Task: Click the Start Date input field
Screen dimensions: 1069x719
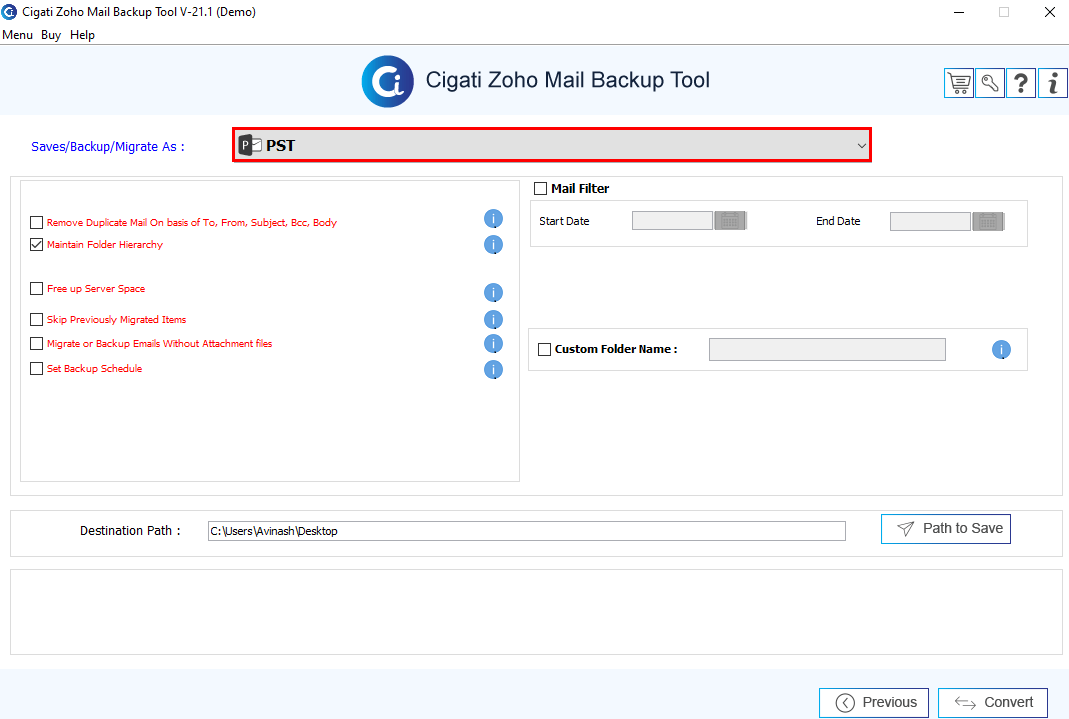Action: point(672,221)
